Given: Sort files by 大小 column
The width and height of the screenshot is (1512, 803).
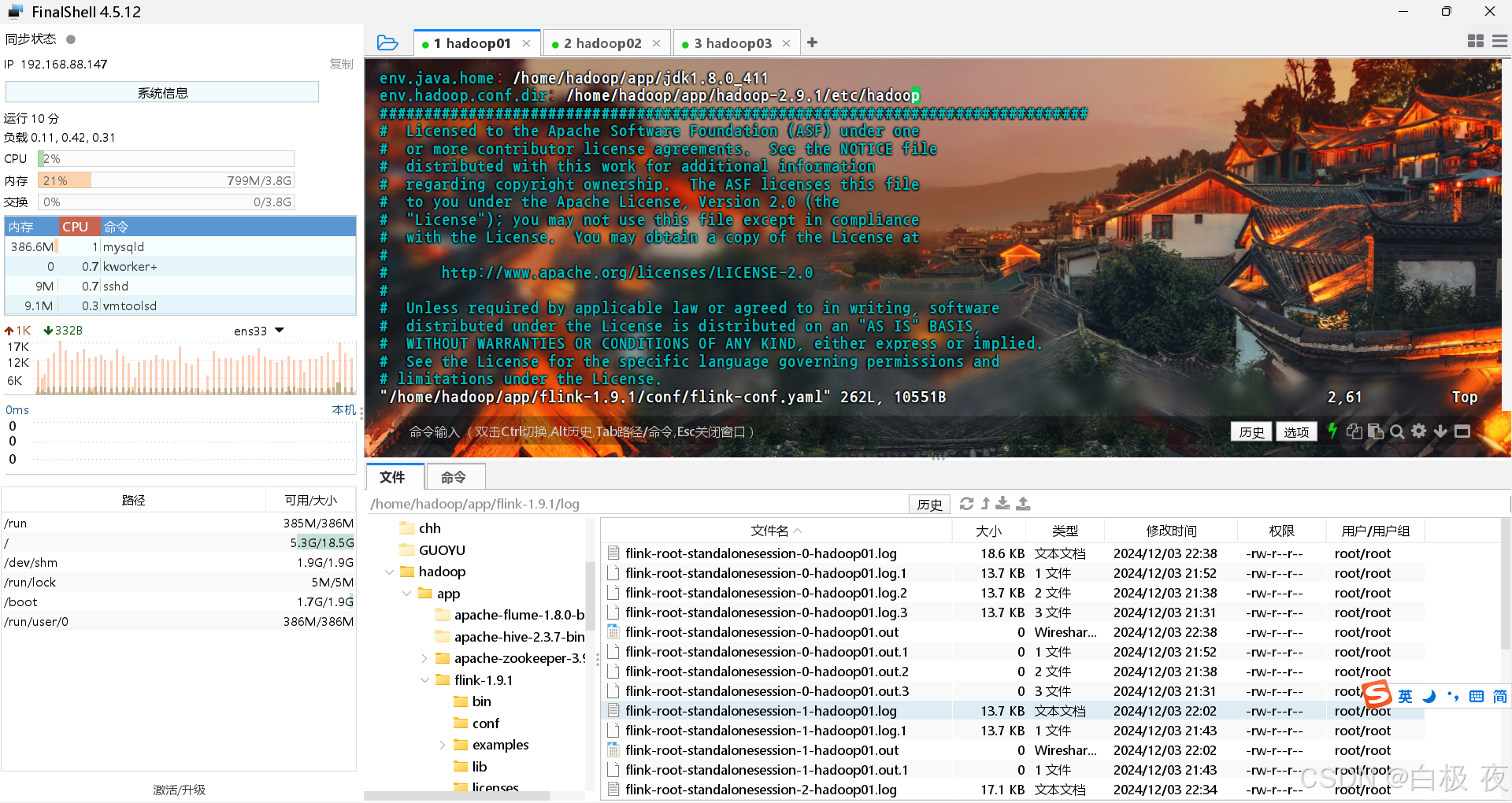Looking at the screenshot, I should point(988,531).
